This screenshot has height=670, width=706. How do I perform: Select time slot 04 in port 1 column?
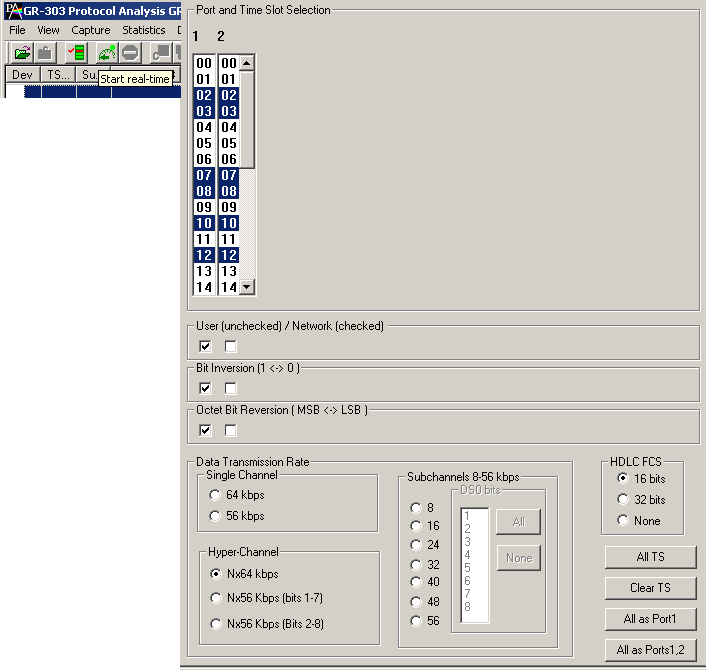204,127
